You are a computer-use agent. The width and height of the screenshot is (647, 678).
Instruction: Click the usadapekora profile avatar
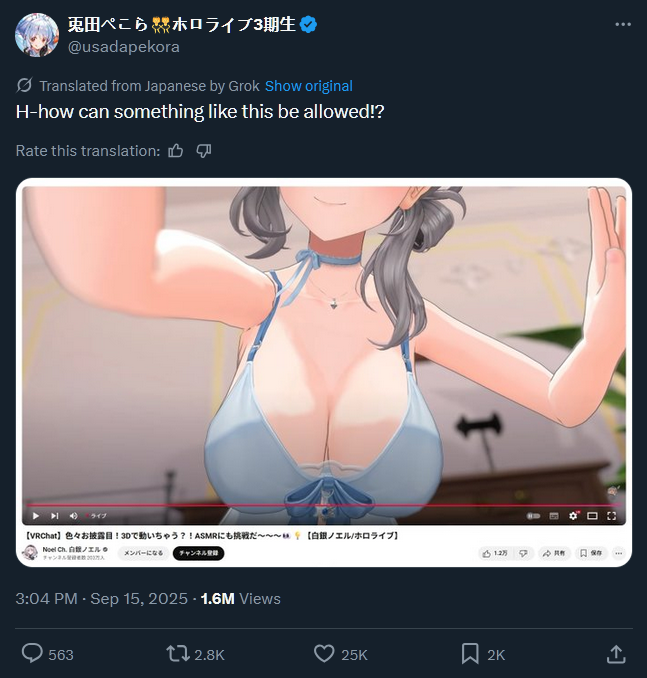(x=37, y=35)
